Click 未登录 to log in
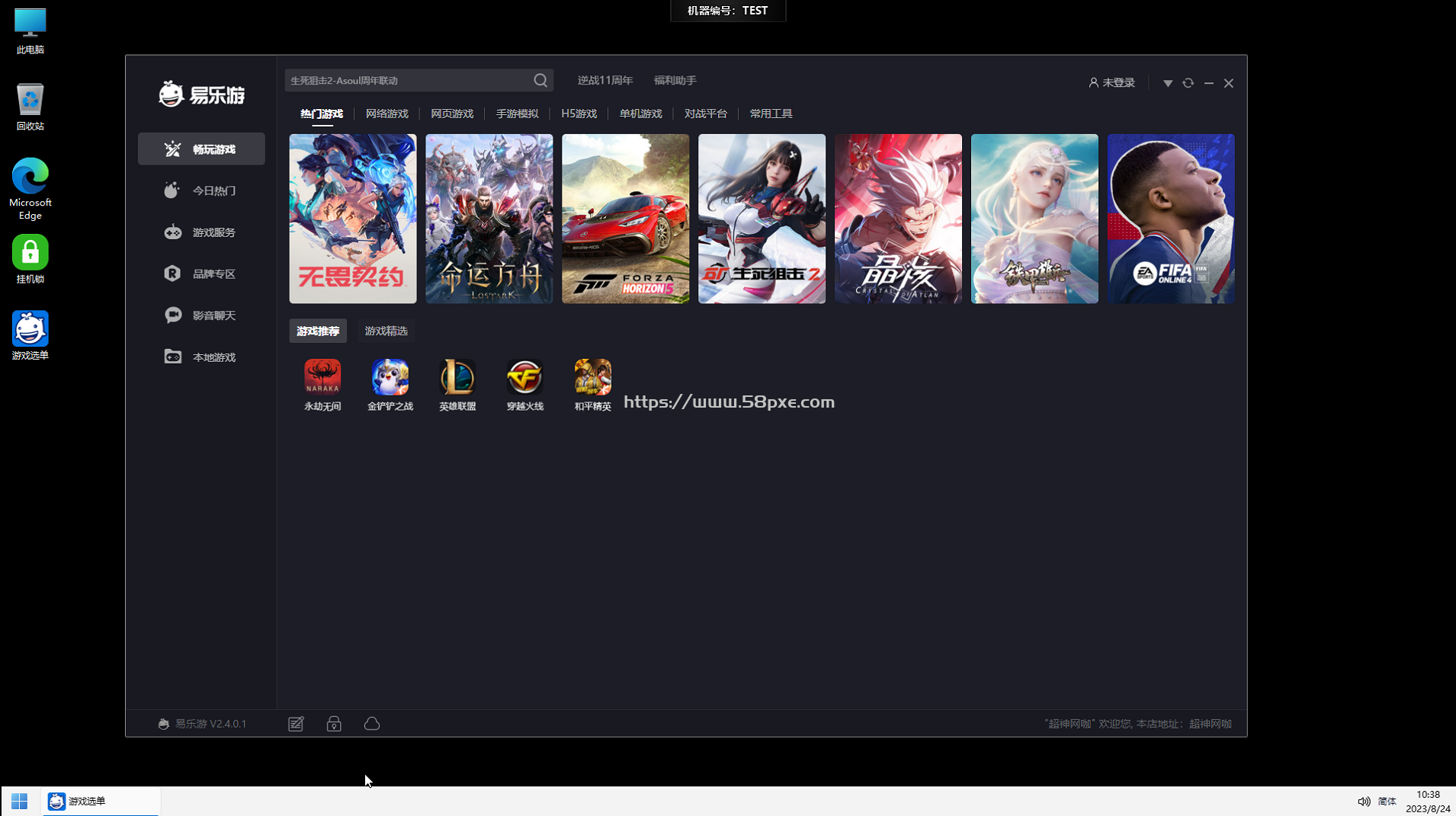This screenshot has width=1456, height=816. pos(1118,82)
